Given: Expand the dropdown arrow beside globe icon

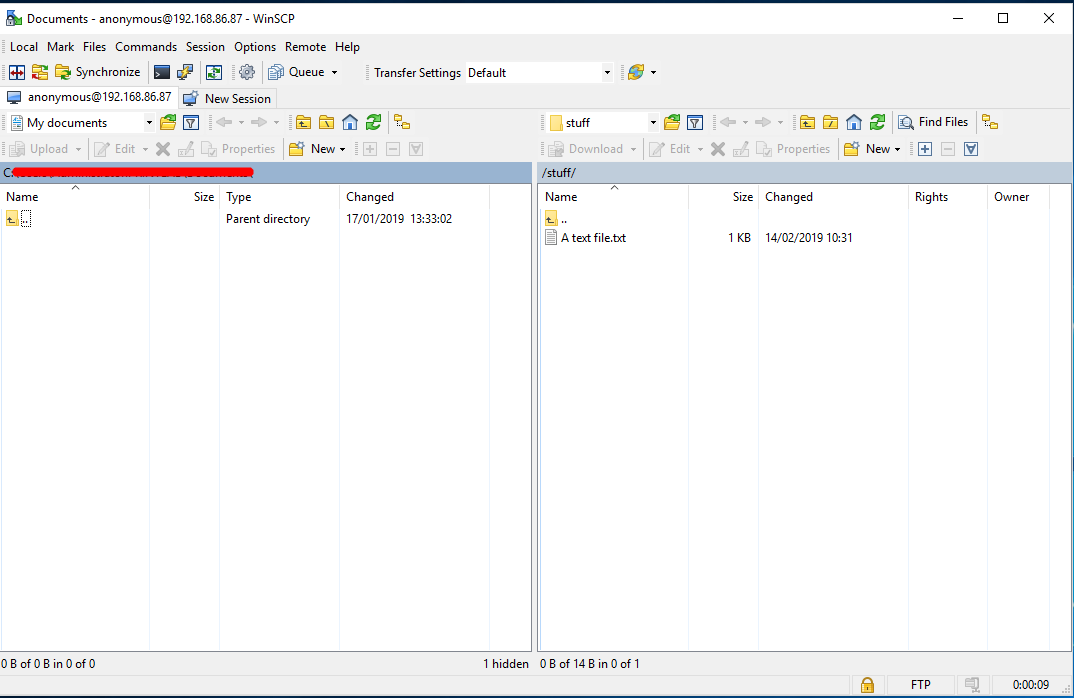Looking at the screenshot, I should tap(653, 72).
